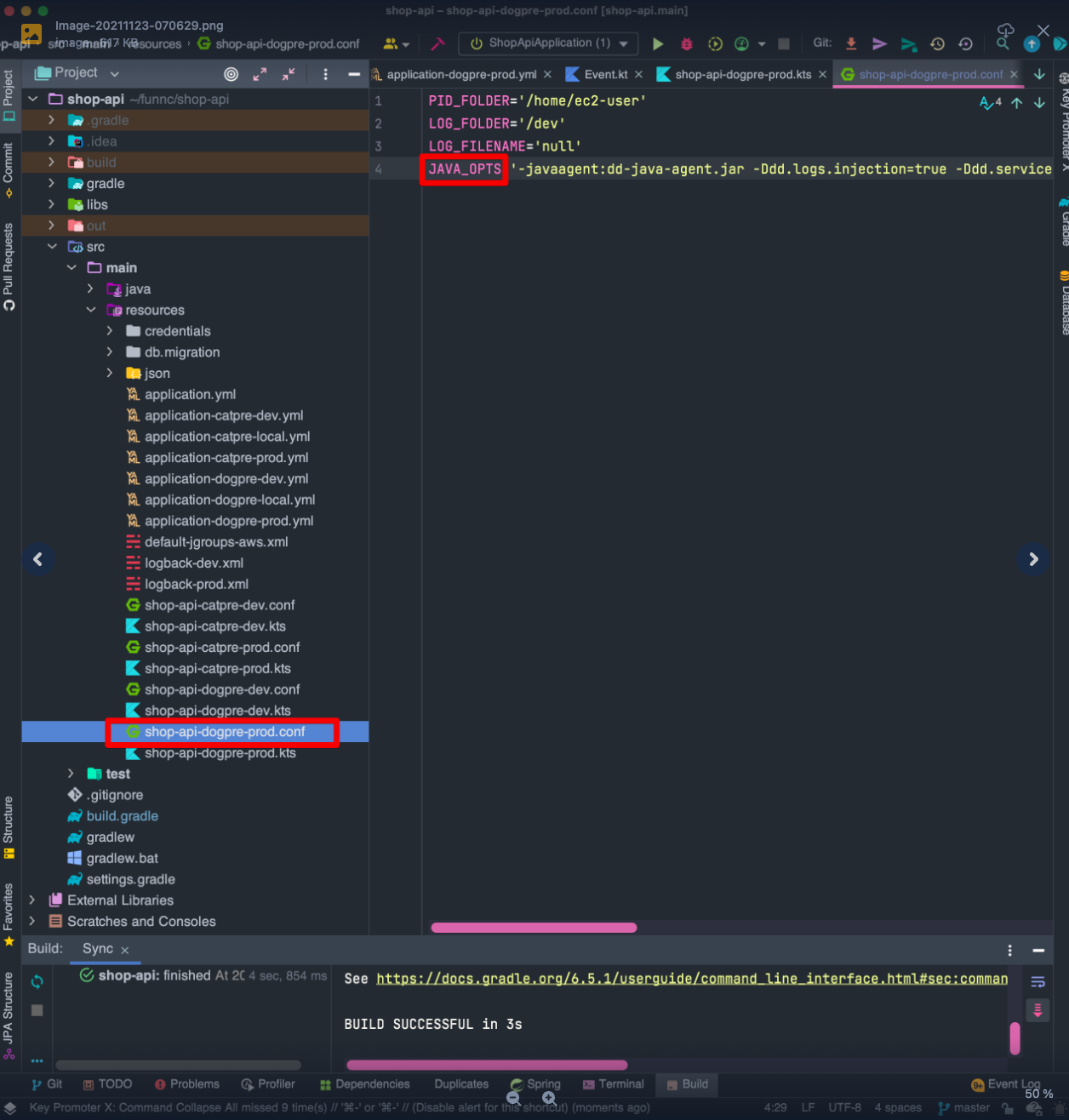Toggle the Project tool window stripe button
This screenshot has width=1069, height=1120.
[x=9, y=95]
